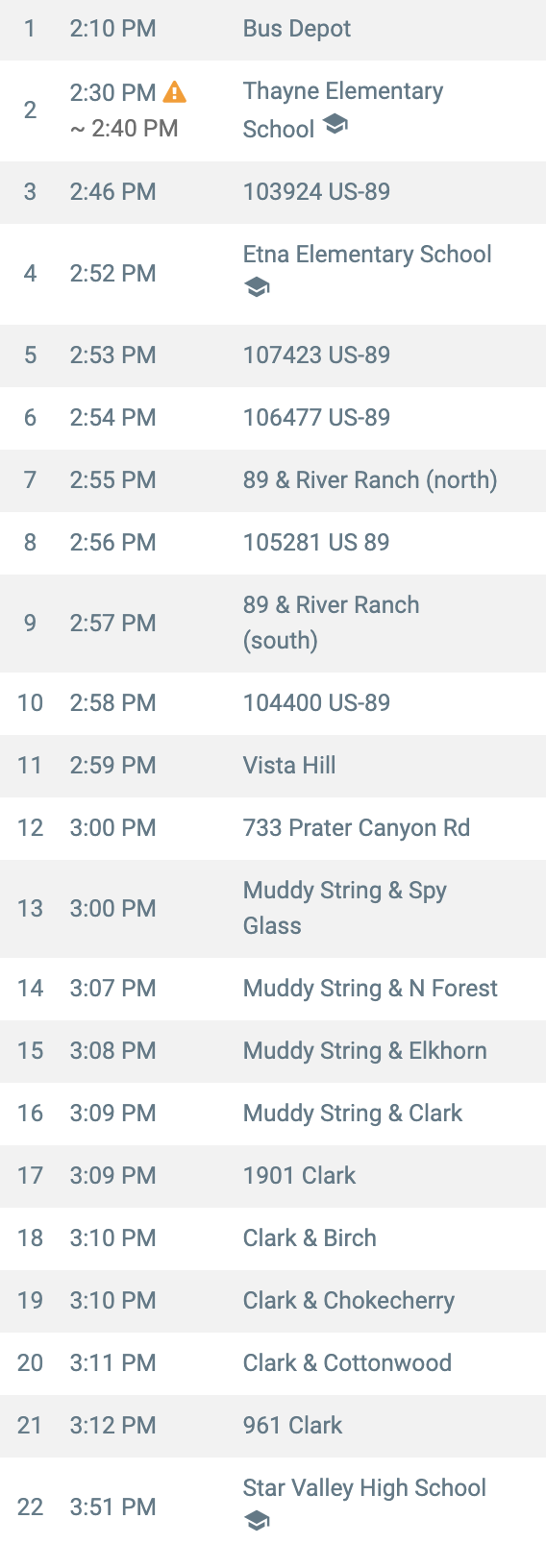Select the 961 Clark stop
This screenshot has height=1568, width=546.
click(273, 1426)
